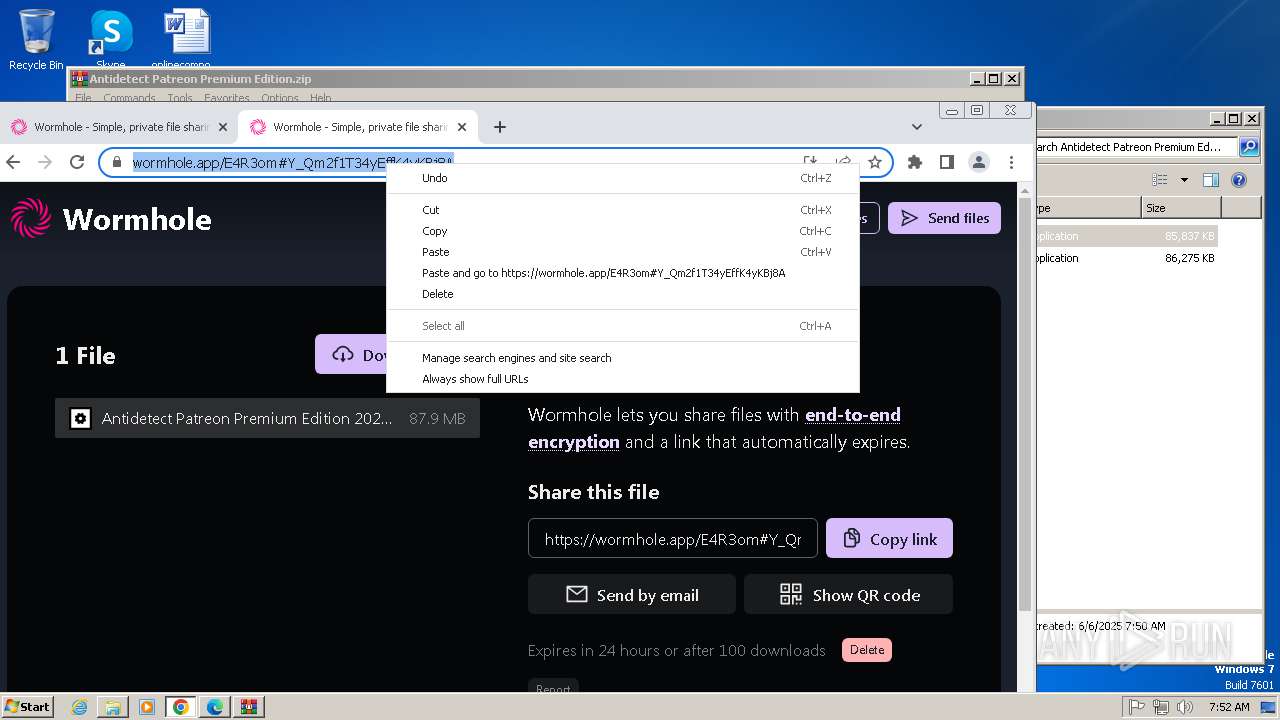The width and height of the screenshot is (1280, 720).
Task: Open the WinRAR Commands menu
Action: tap(129, 98)
